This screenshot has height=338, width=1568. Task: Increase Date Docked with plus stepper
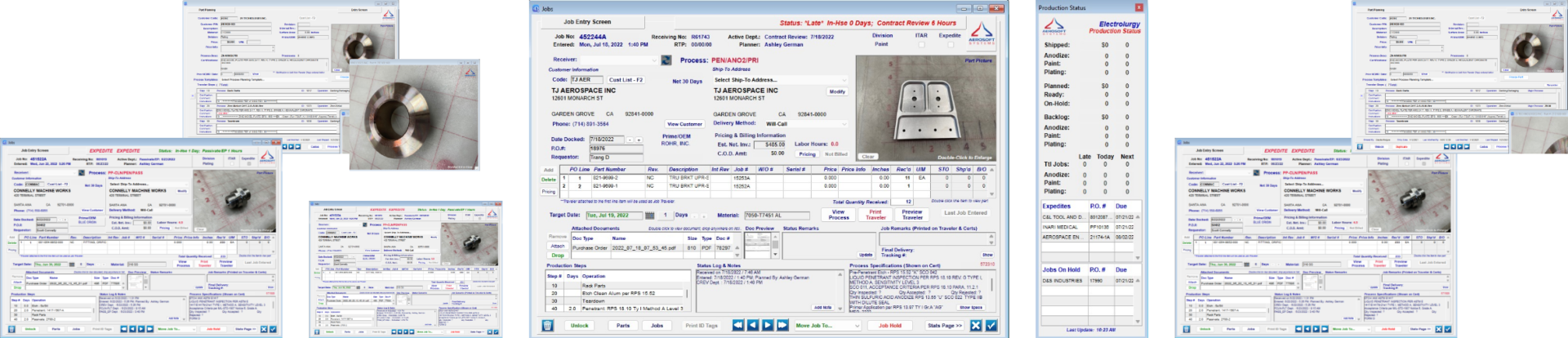[639, 140]
